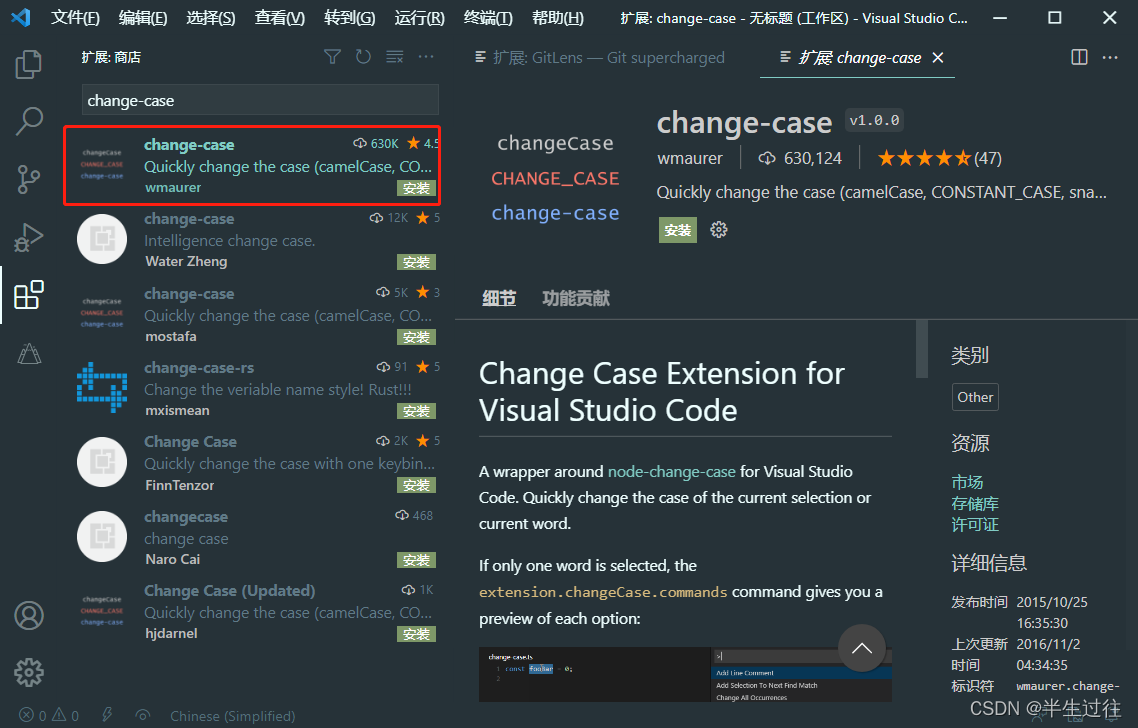Install change-case by wmaurer from list
The image size is (1138, 728).
pos(417,188)
